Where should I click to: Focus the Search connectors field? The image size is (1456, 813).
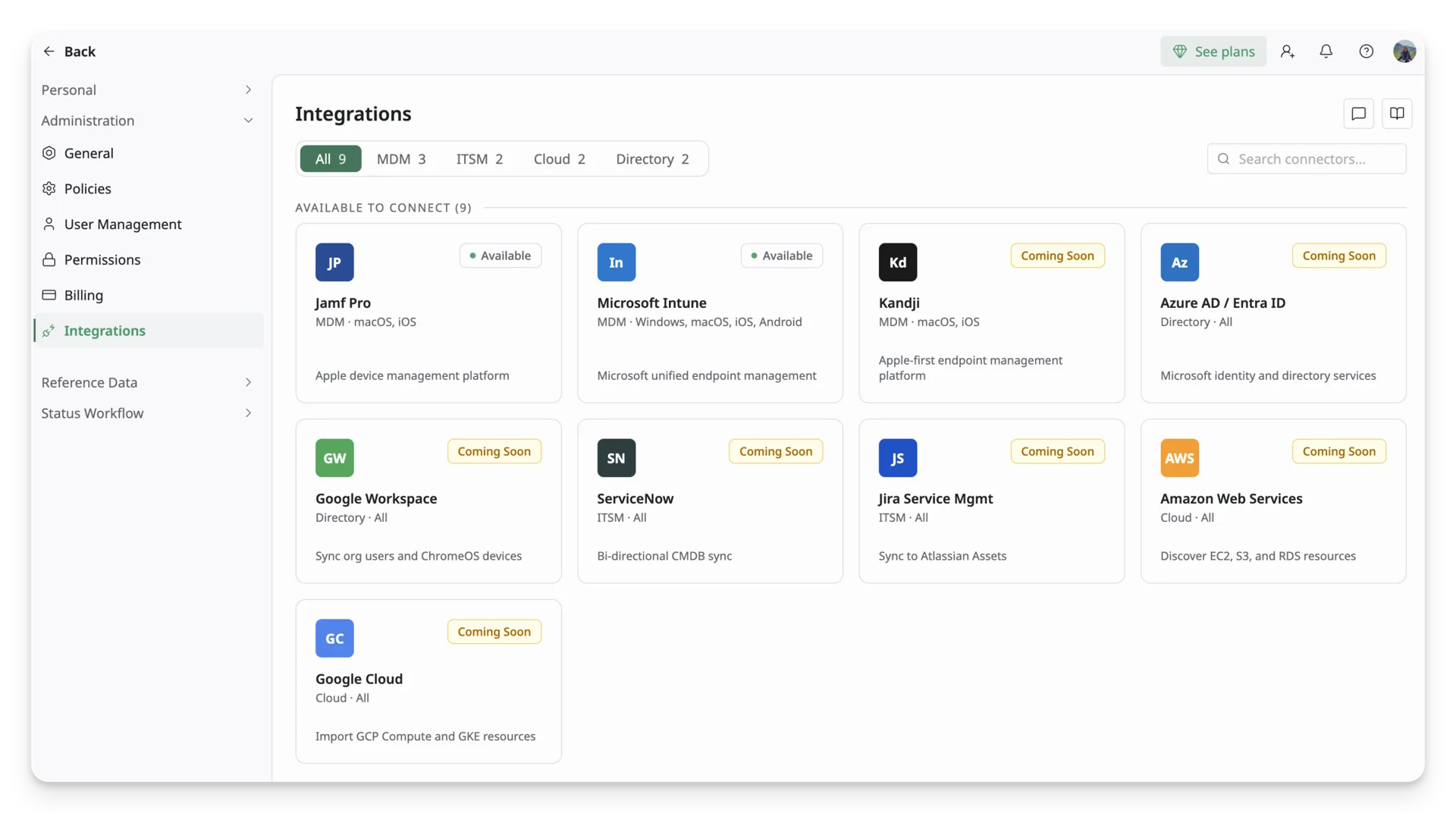1307,159
